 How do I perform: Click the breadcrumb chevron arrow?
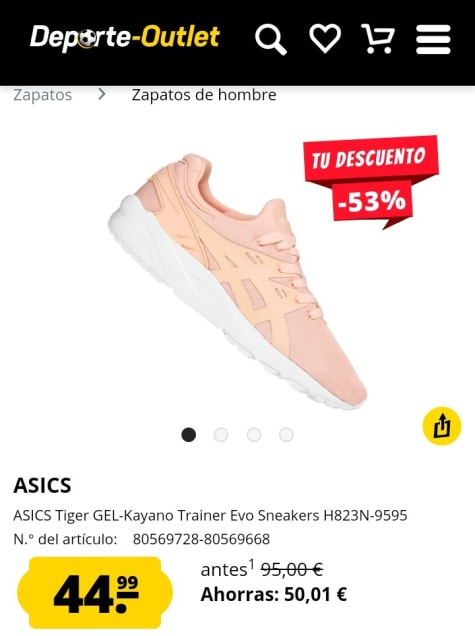pos(102,95)
